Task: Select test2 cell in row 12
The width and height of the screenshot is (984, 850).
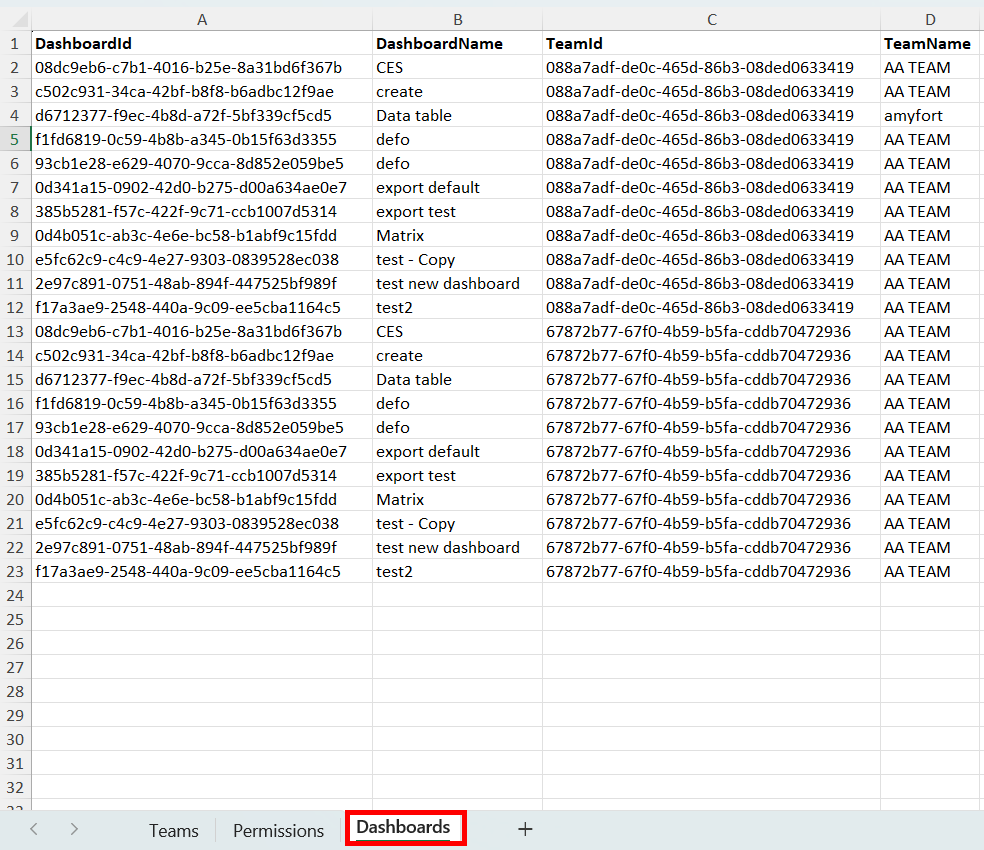Action: (x=457, y=308)
